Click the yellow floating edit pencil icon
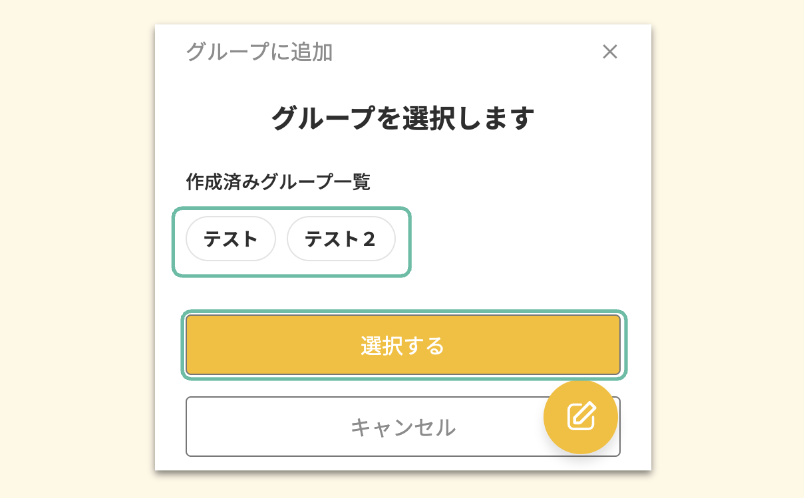804x498 pixels. click(580, 416)
